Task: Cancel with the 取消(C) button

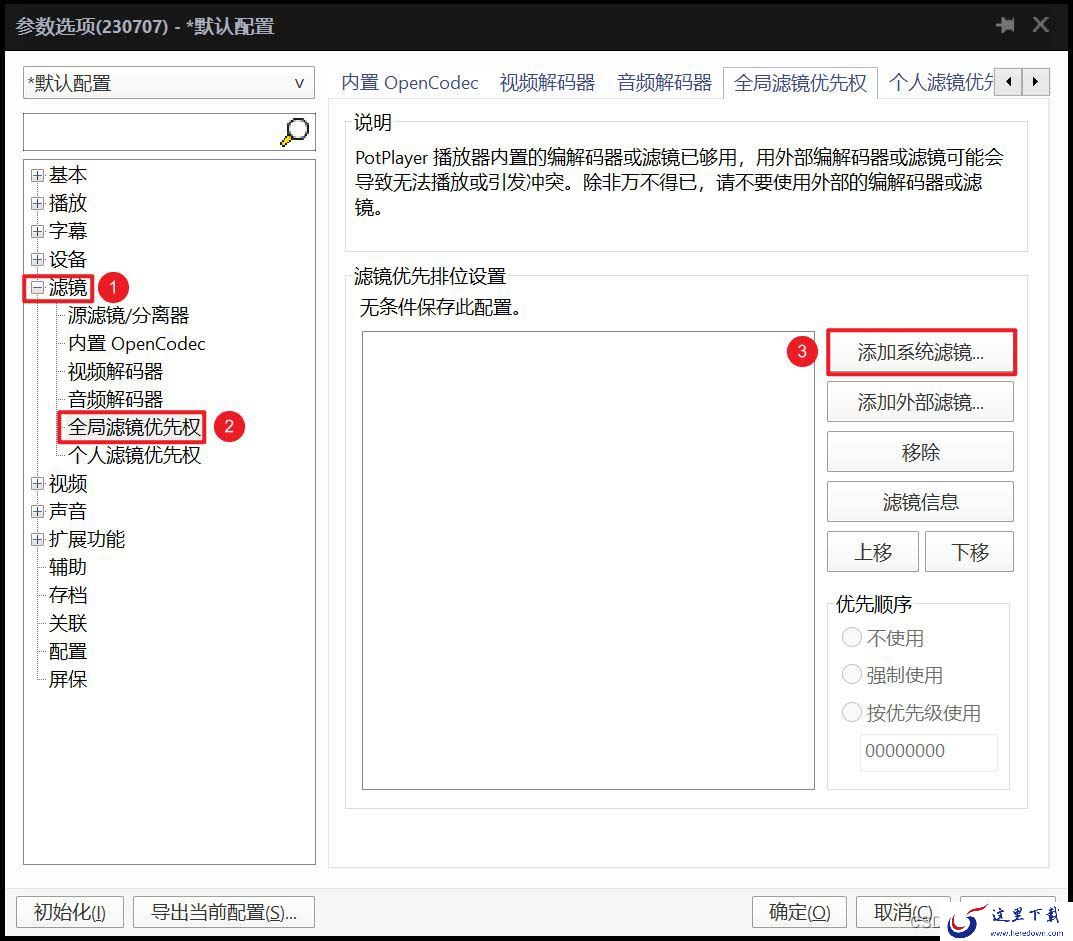Action: pos(903,912)
